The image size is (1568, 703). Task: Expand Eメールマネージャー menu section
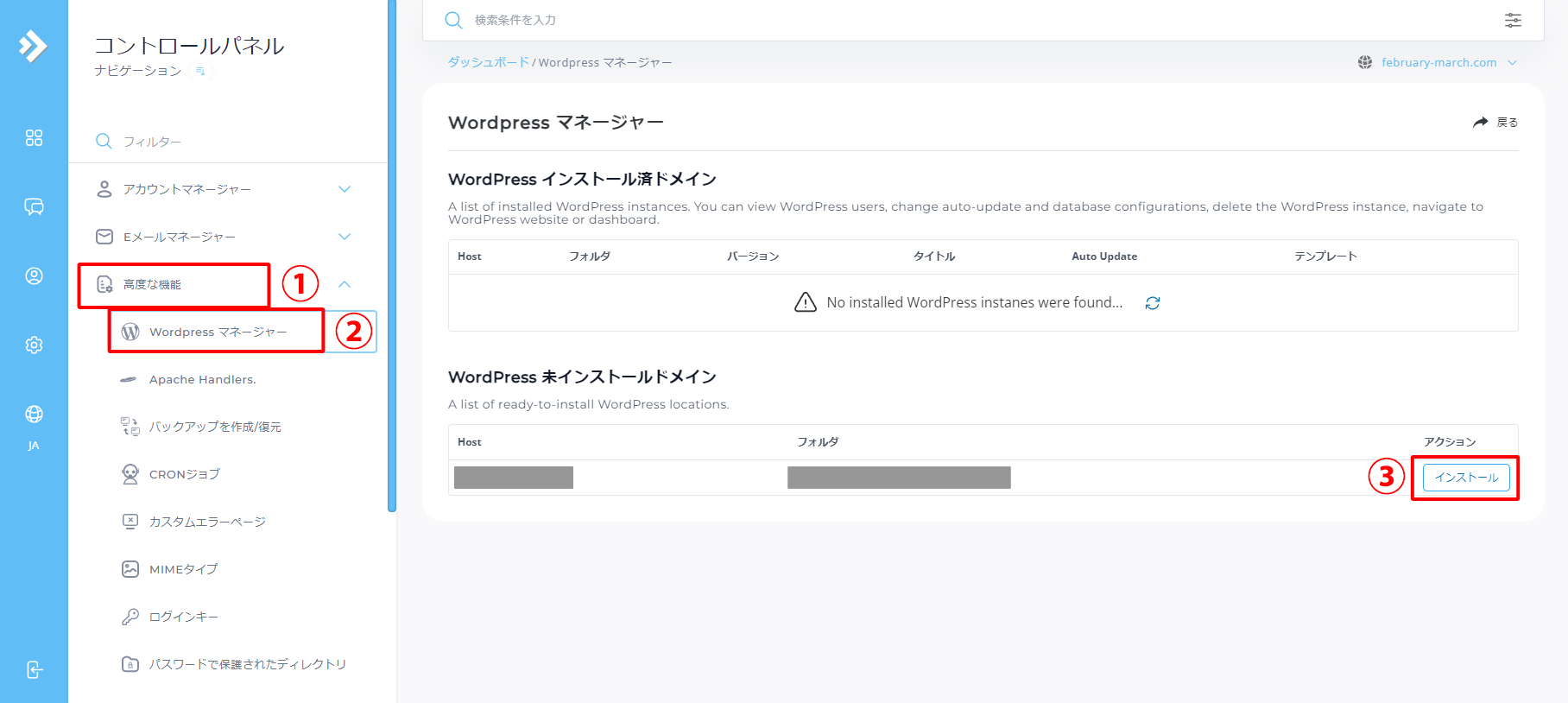(345, 237)
